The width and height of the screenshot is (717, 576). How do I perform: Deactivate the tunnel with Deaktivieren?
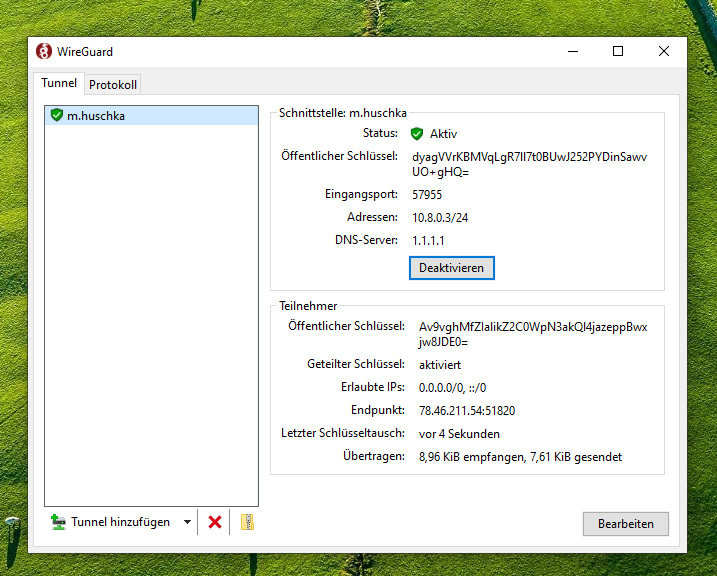click(x=451, y=268)
